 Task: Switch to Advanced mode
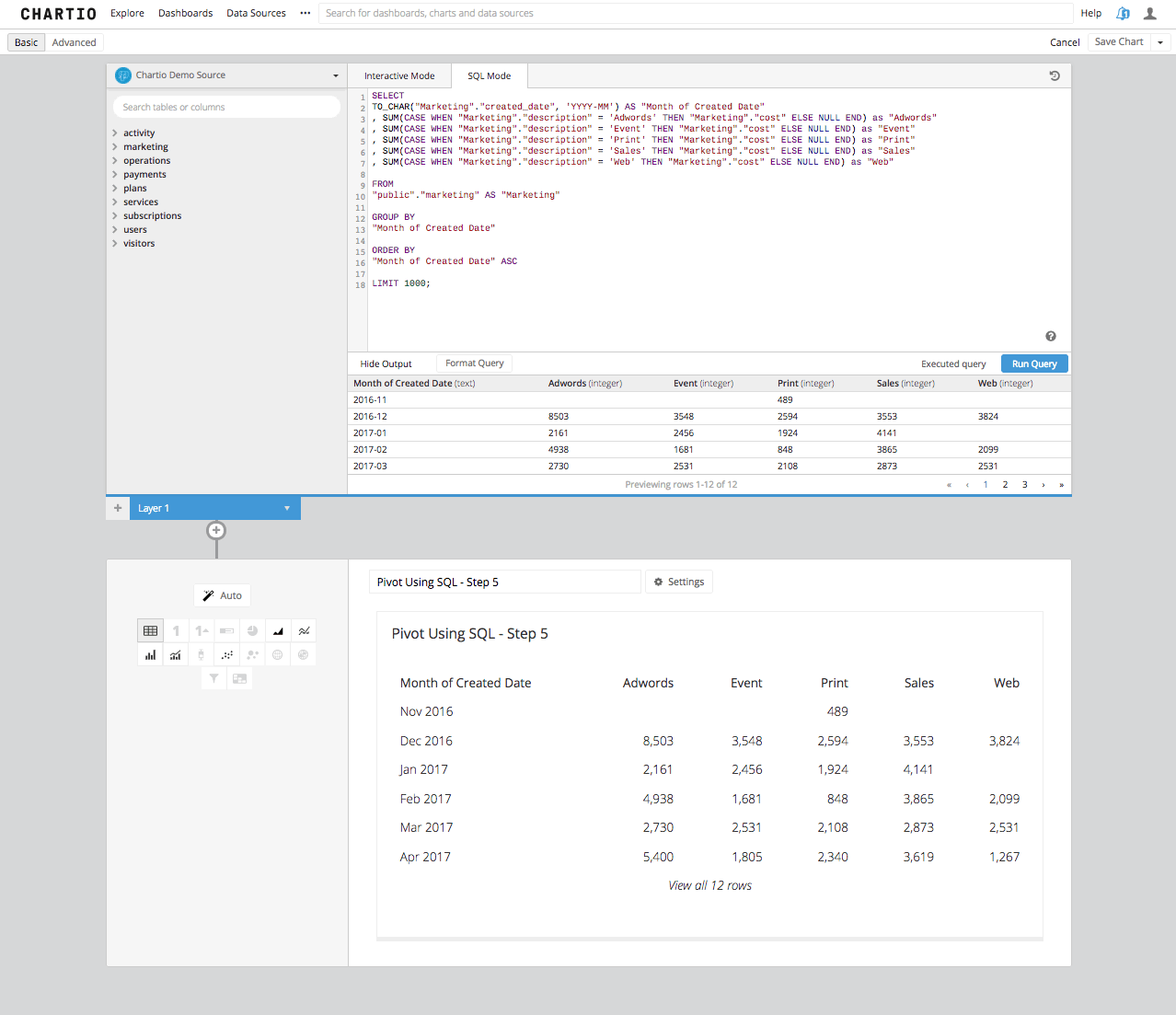[74, 42]
